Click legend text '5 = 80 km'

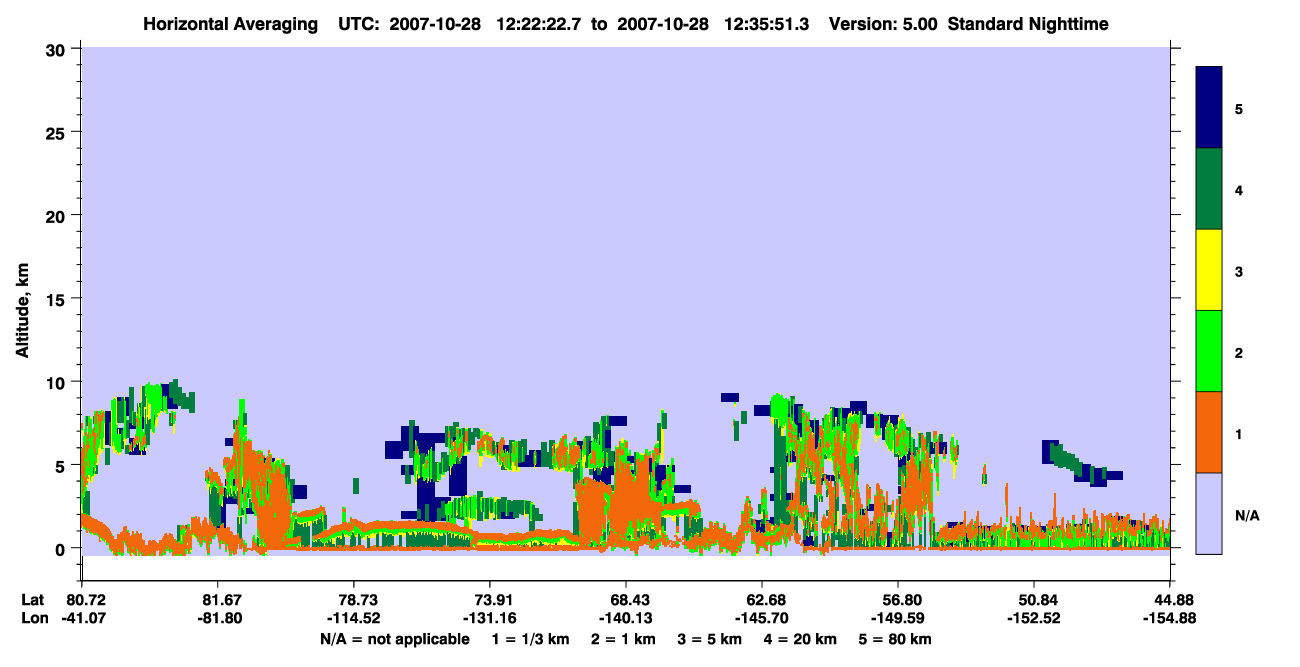(894, 639)
